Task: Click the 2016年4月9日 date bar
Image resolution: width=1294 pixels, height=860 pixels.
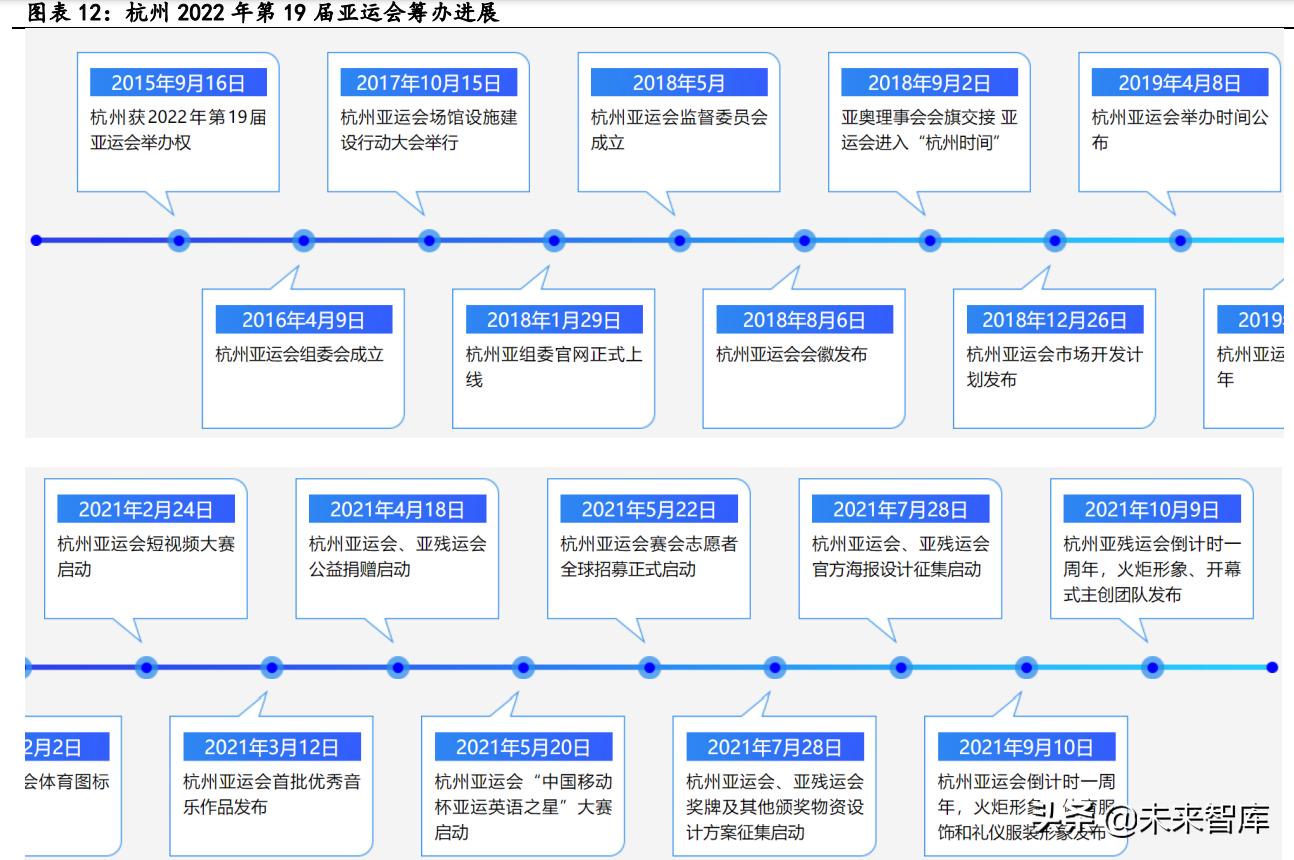Action: (303, 320)
